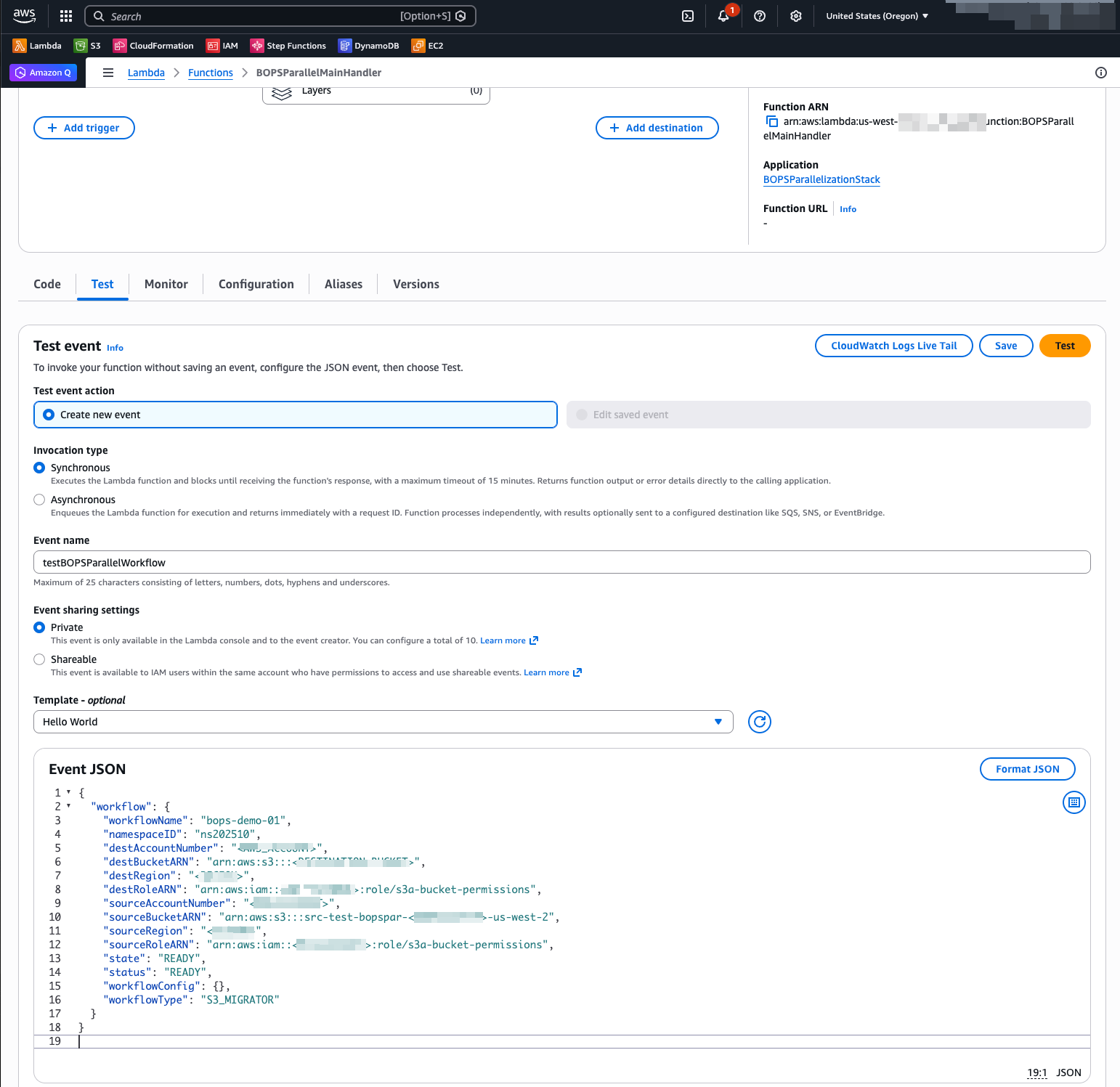Run the orange Test button
Image resolution: width=1120 pixels, height=1087 pixels.
click(x=1065, y=346)
